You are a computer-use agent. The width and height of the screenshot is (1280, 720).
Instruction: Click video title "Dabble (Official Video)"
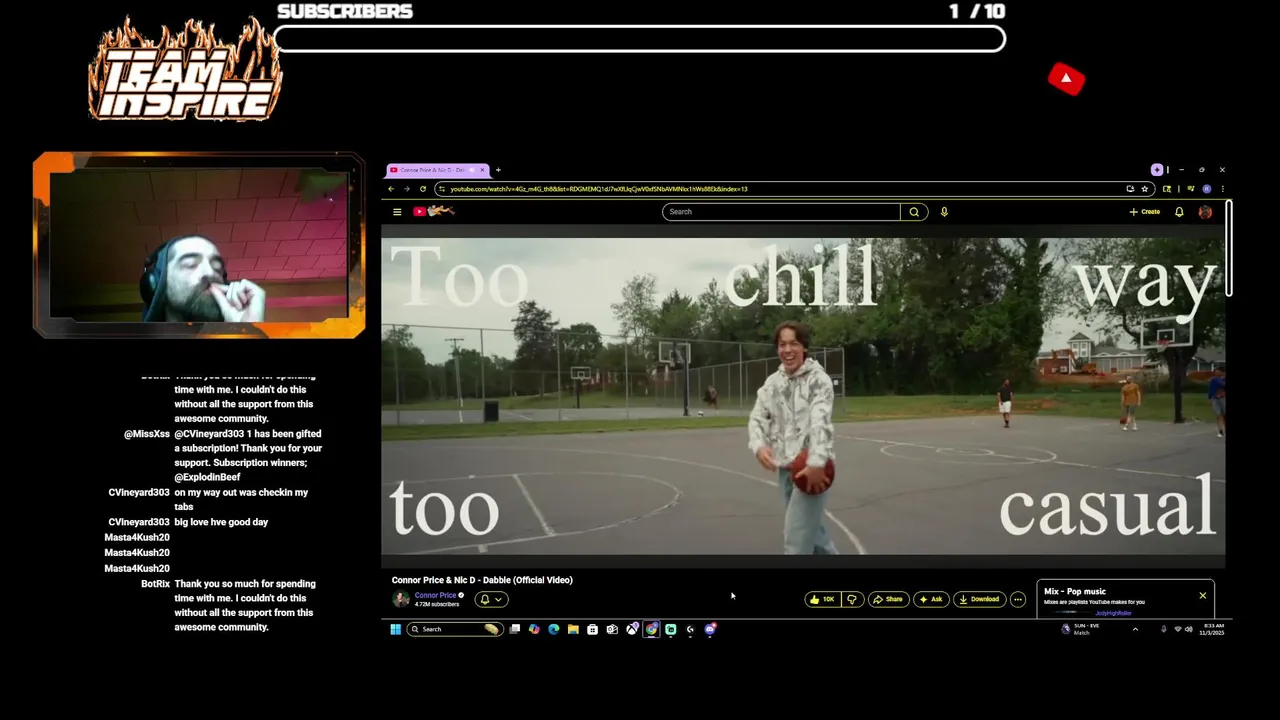[x=528, y=580]
